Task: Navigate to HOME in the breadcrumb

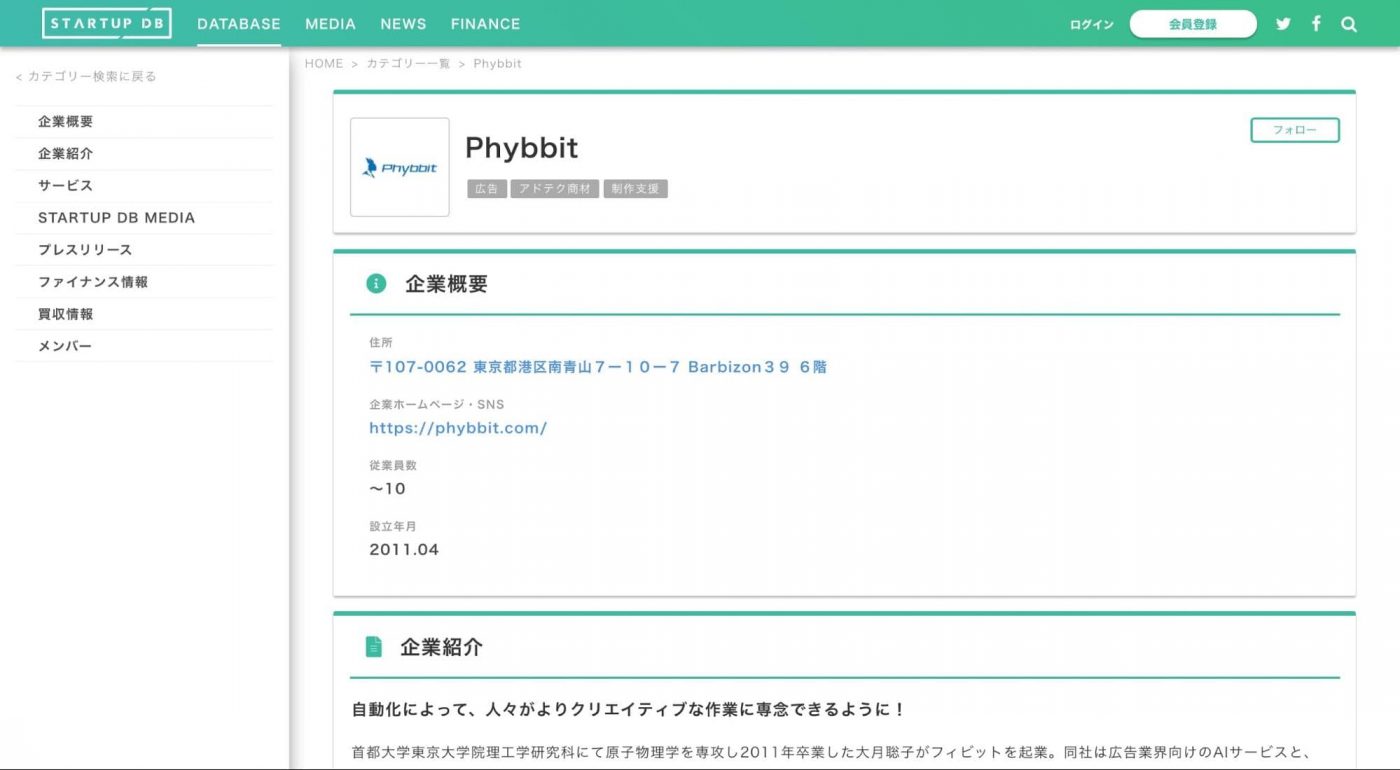Action: tap(324, 63)
